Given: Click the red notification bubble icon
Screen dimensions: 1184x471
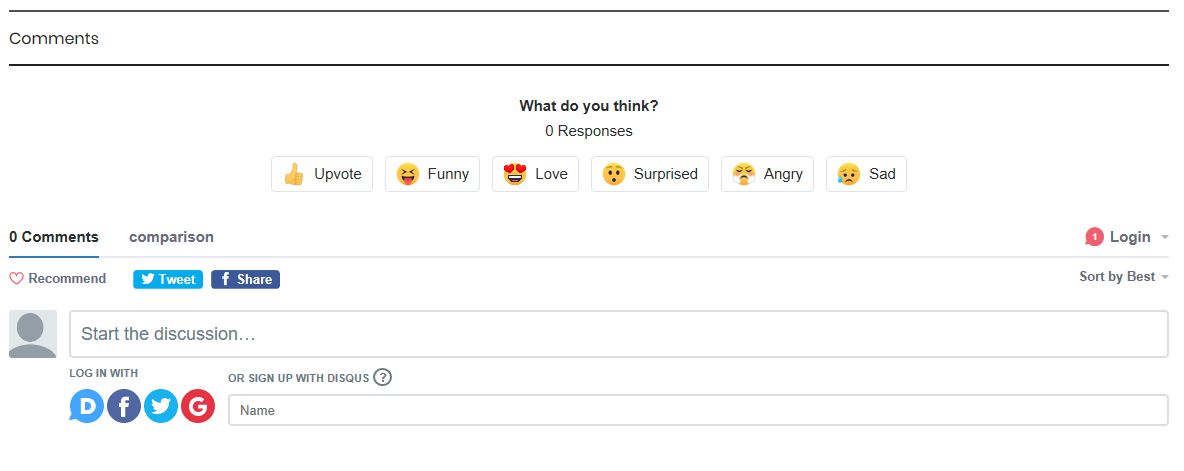Looking at the screenshot, I should tap(1094, 237).
